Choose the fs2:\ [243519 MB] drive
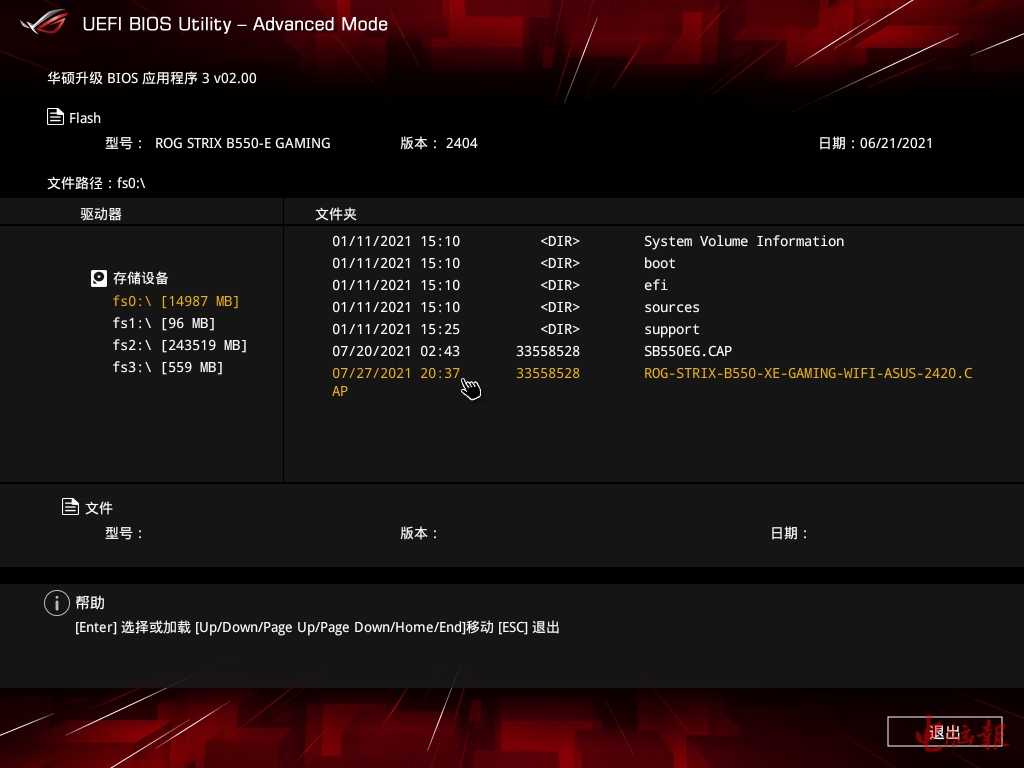The image size is (1024, 768). pos(180,345)
